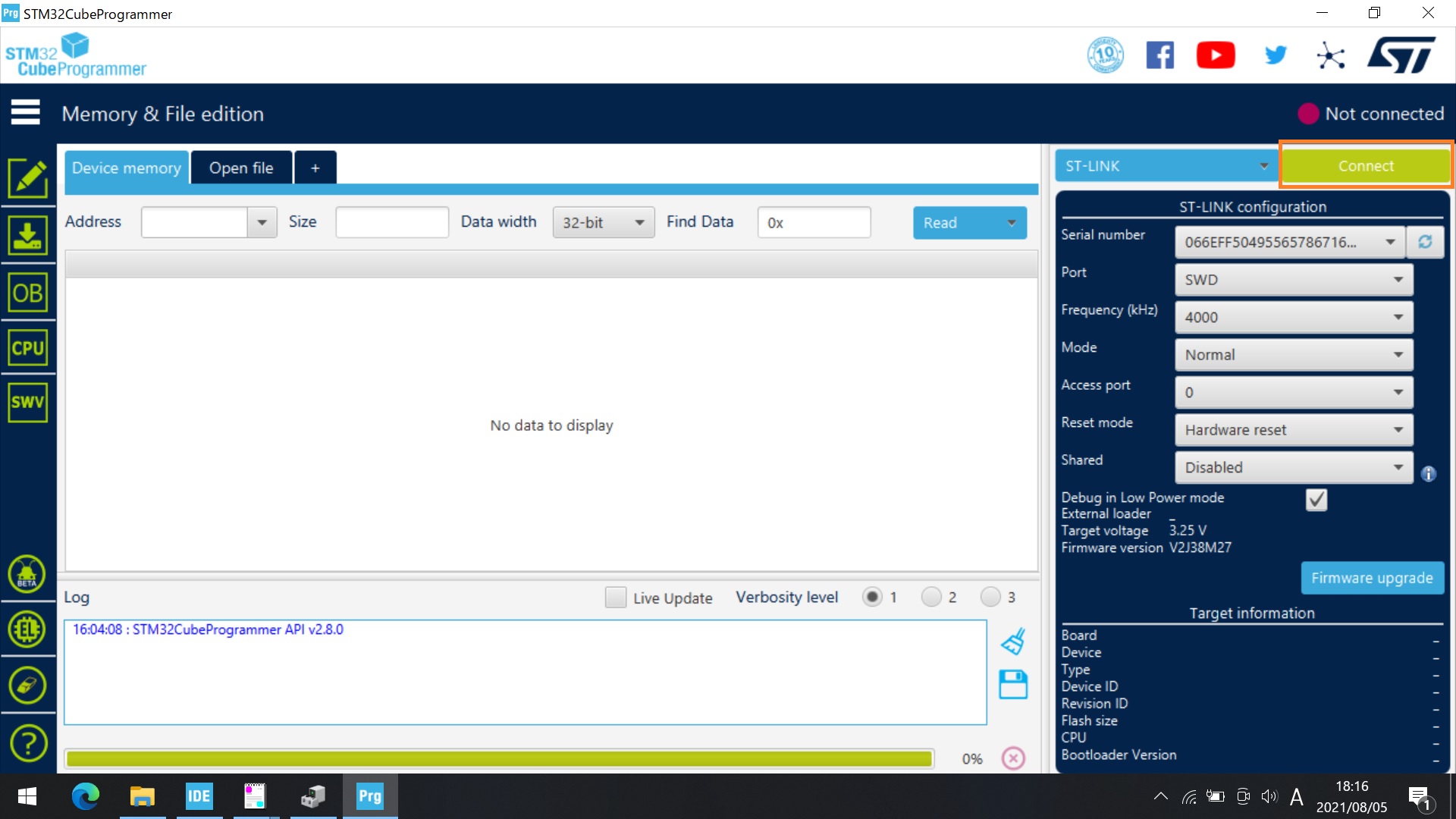Open Serial number dropdown
Image resolution: width=1456 pixels, height=819 pixels.
[x=1289, y=242]
